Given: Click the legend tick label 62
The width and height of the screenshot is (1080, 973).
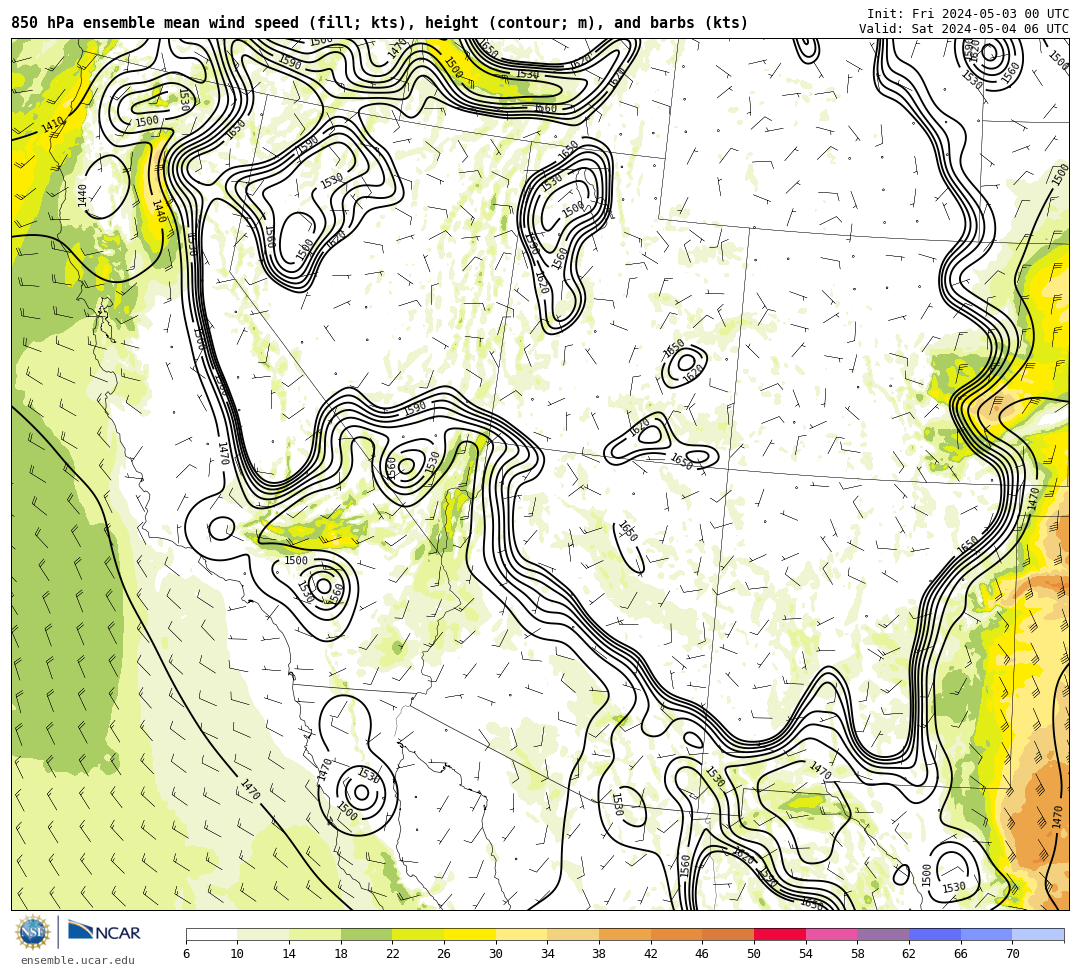Looking at the screenshot, I should click(x=908, y=954).
